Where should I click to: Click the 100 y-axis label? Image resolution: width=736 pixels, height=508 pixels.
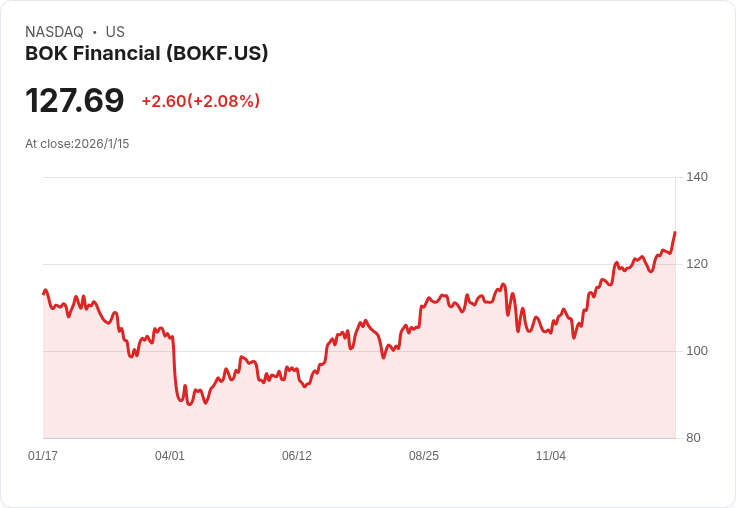[x=697, y=351]
